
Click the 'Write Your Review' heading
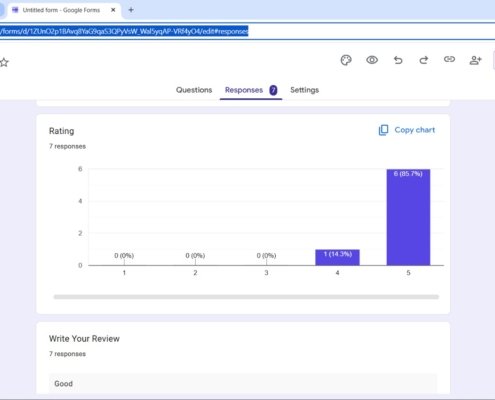[x=84, y=339]
